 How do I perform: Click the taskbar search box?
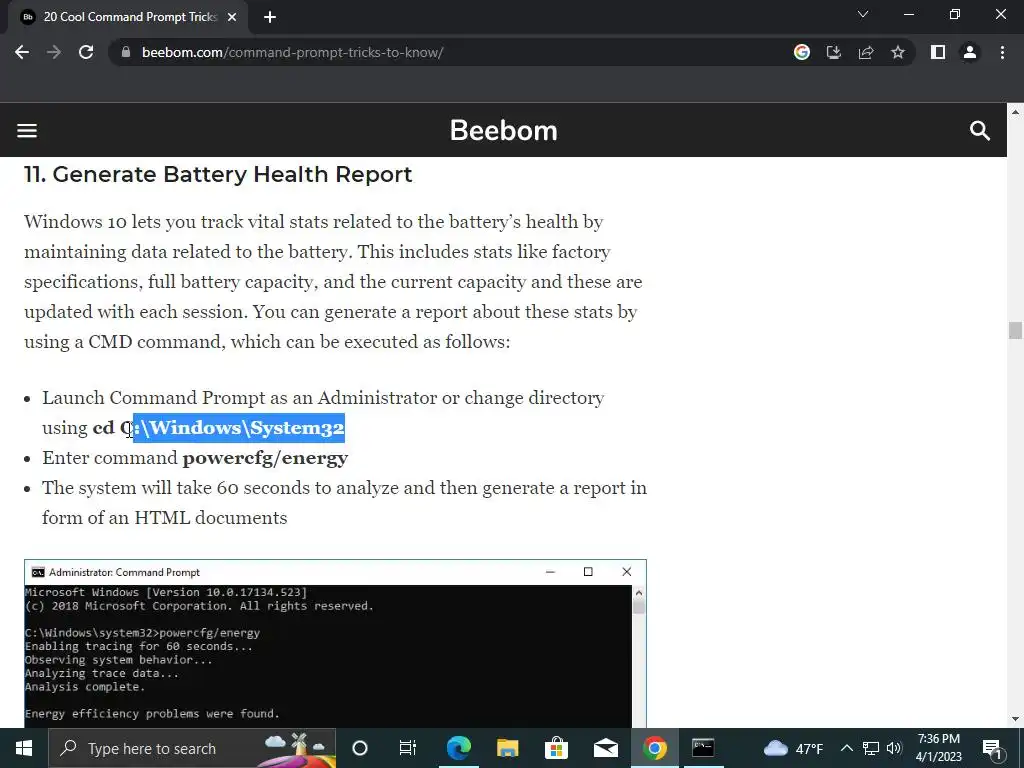click(x=192, y=748)
